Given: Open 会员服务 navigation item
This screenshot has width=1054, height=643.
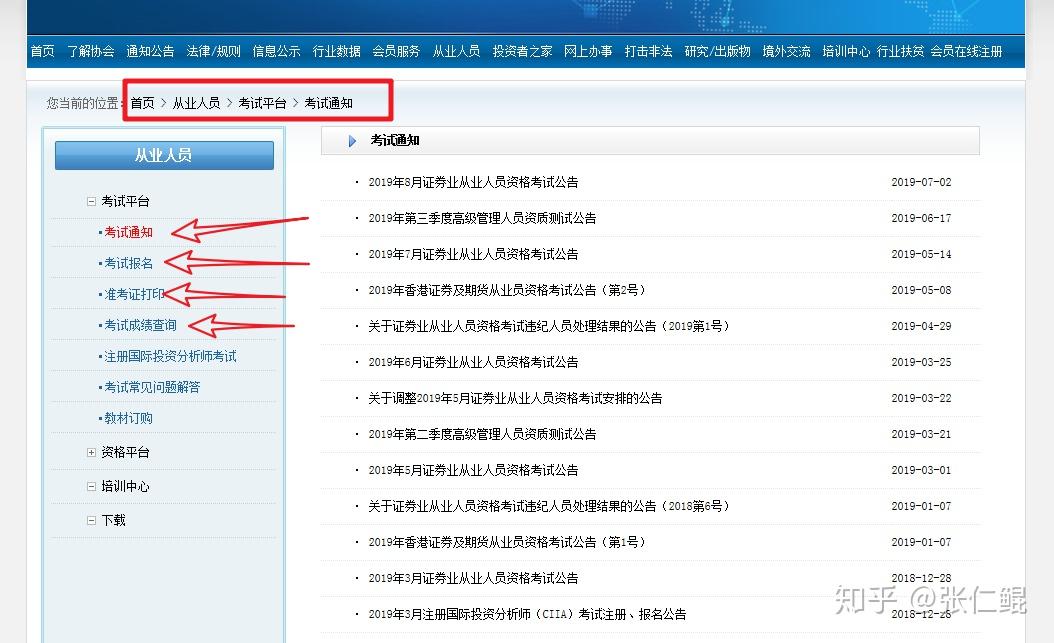Looking at the screenshot, I should tap(396, 51).
